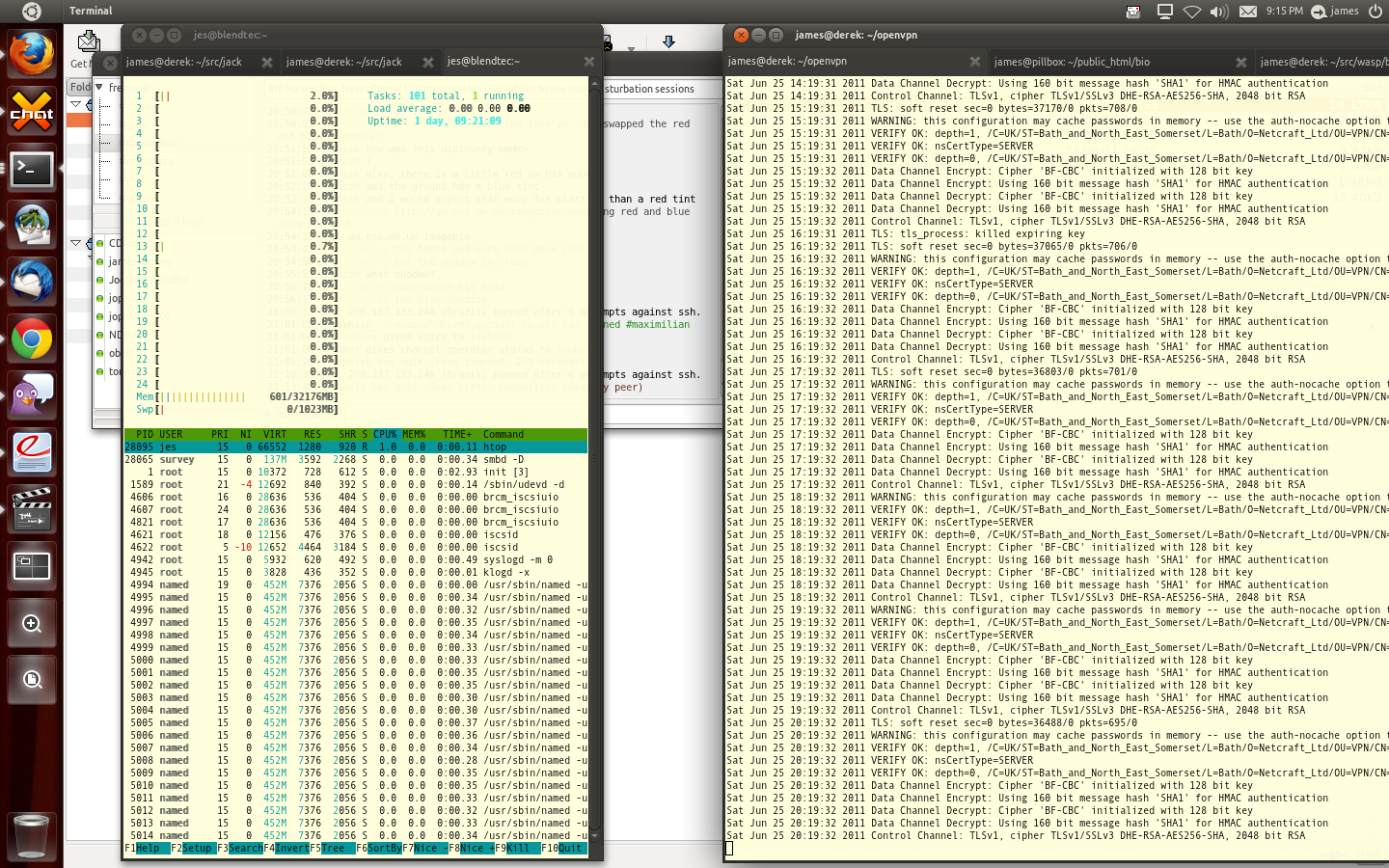Open XChat from the launcher
The width and height of the screenshot is (1389, 868).
[31, 112]
